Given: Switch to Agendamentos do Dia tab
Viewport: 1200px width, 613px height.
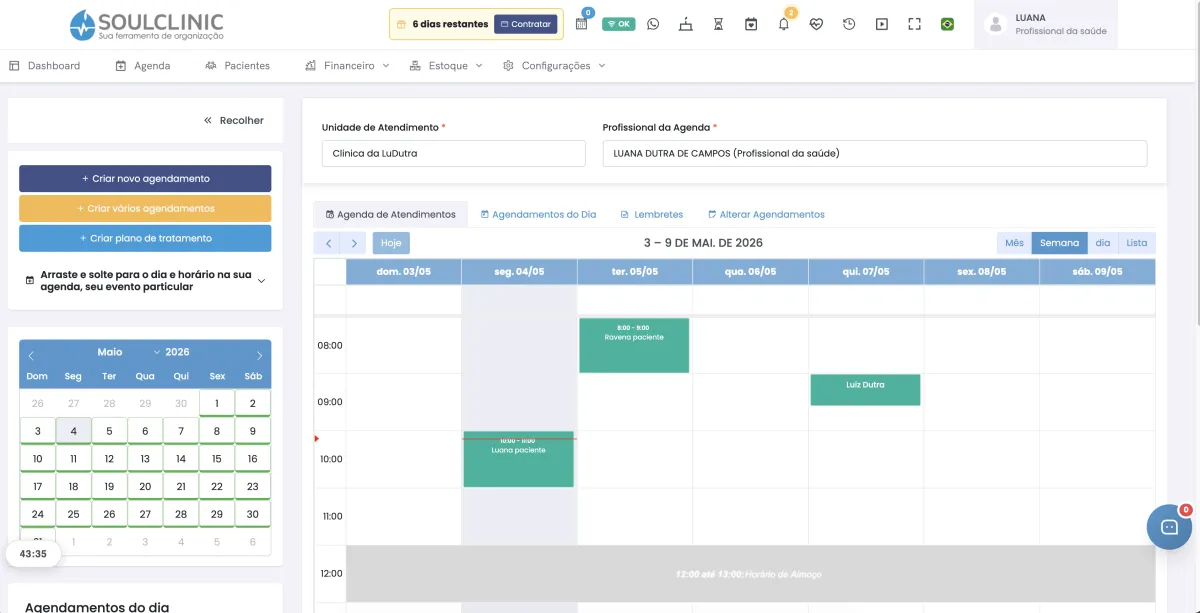Looking at the screenshot, I should pos(538,214).
